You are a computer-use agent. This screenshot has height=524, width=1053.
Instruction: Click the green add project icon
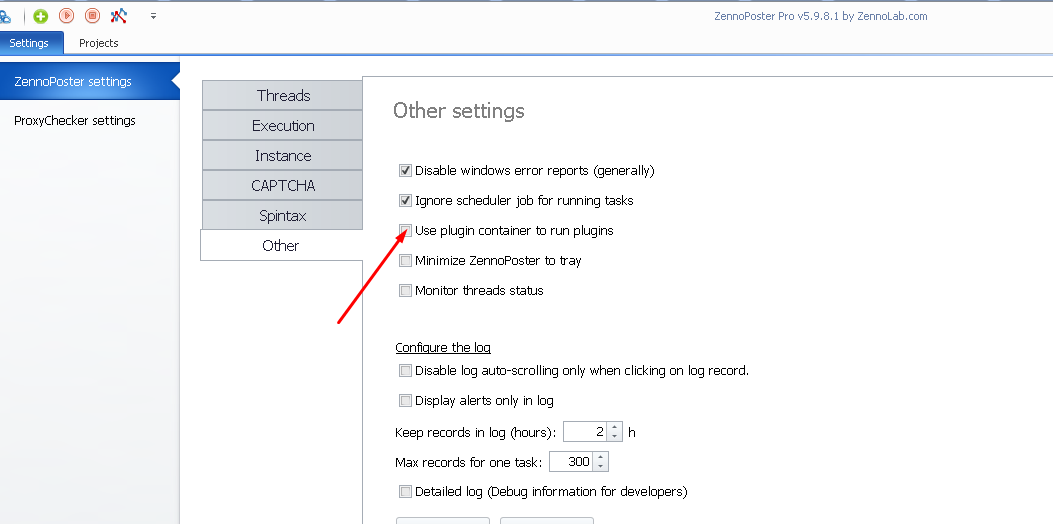point(41,15)
